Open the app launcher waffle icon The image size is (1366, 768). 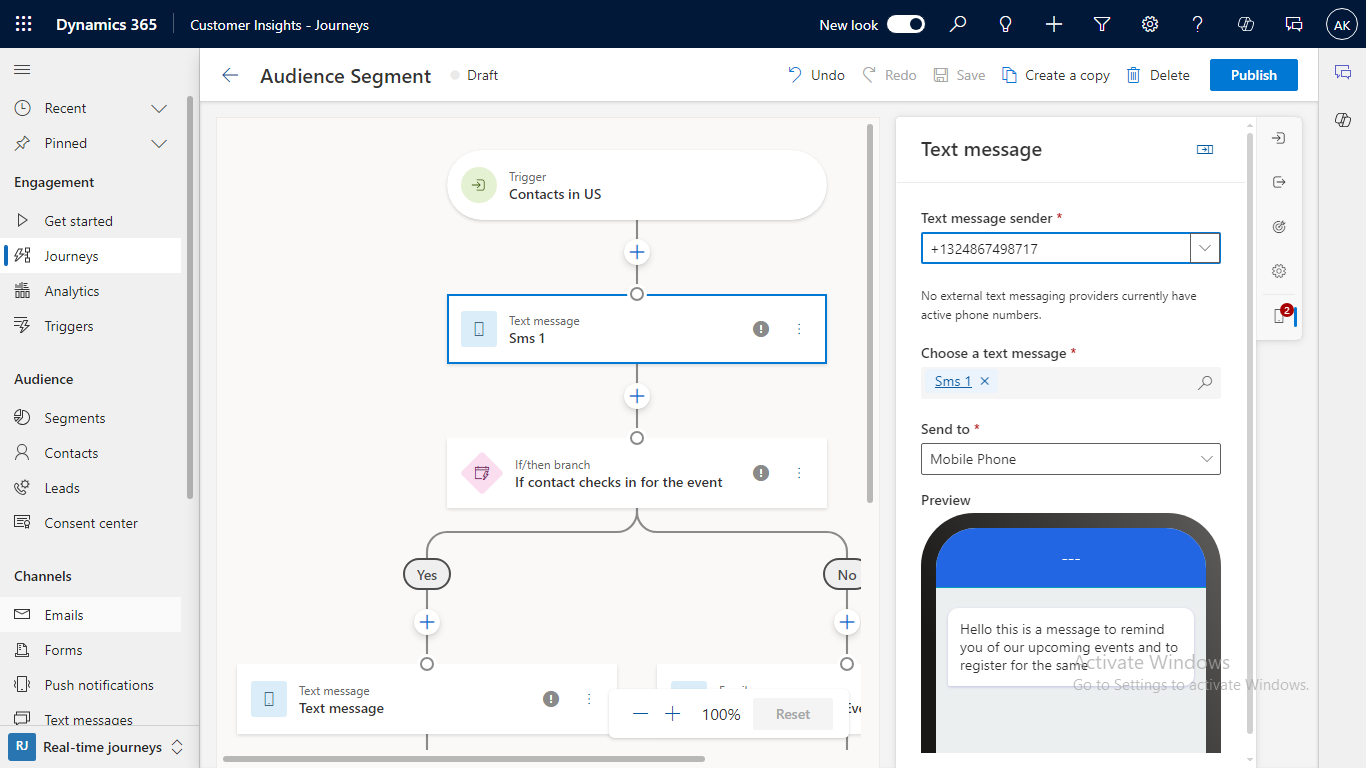tap(24, 24)
